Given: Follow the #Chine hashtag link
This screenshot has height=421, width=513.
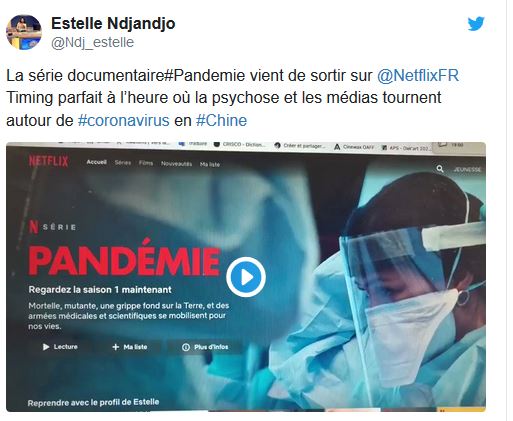Looking at the screenshot, I should [221, 120].
